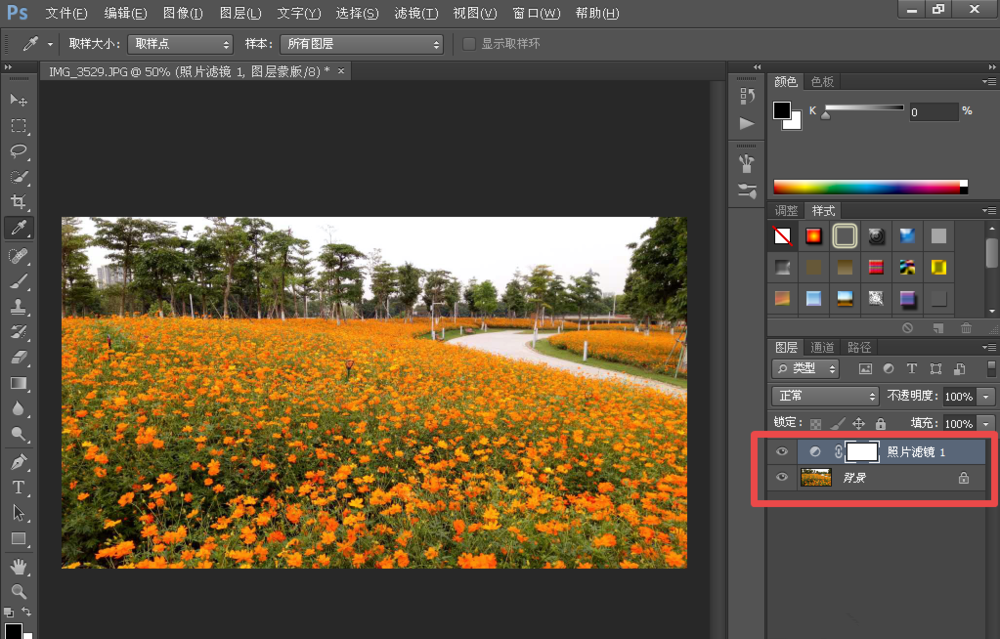Select the Move tool
The image size is (1000, 639).
coord(18,101)
